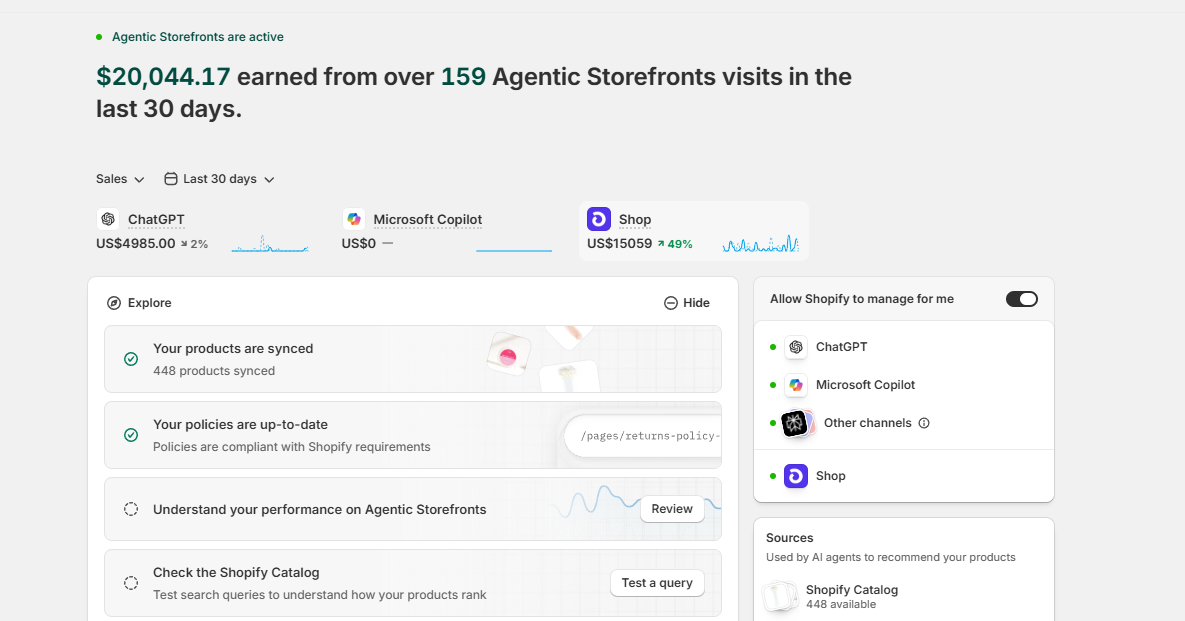Image resolution: width=1185 pixels, height=621 pixels.
Task: Click the US$0 Copilot sales value
Action: click(x=358, y=244)
